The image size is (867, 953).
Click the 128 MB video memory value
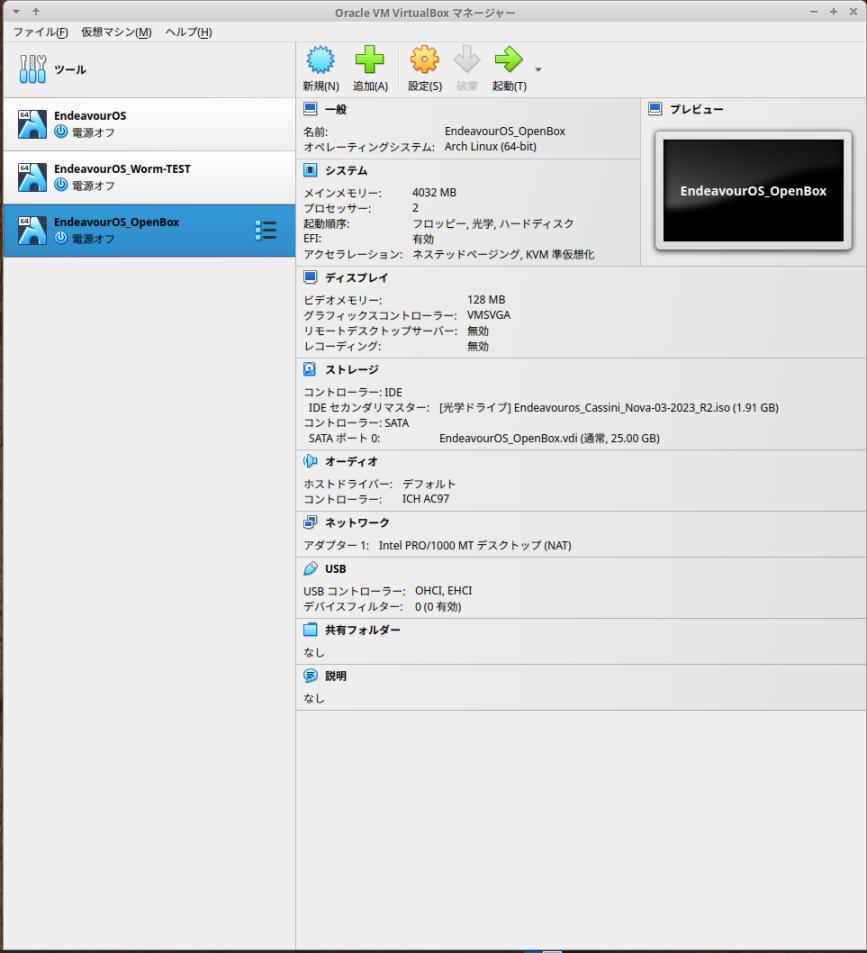point(486,300)
